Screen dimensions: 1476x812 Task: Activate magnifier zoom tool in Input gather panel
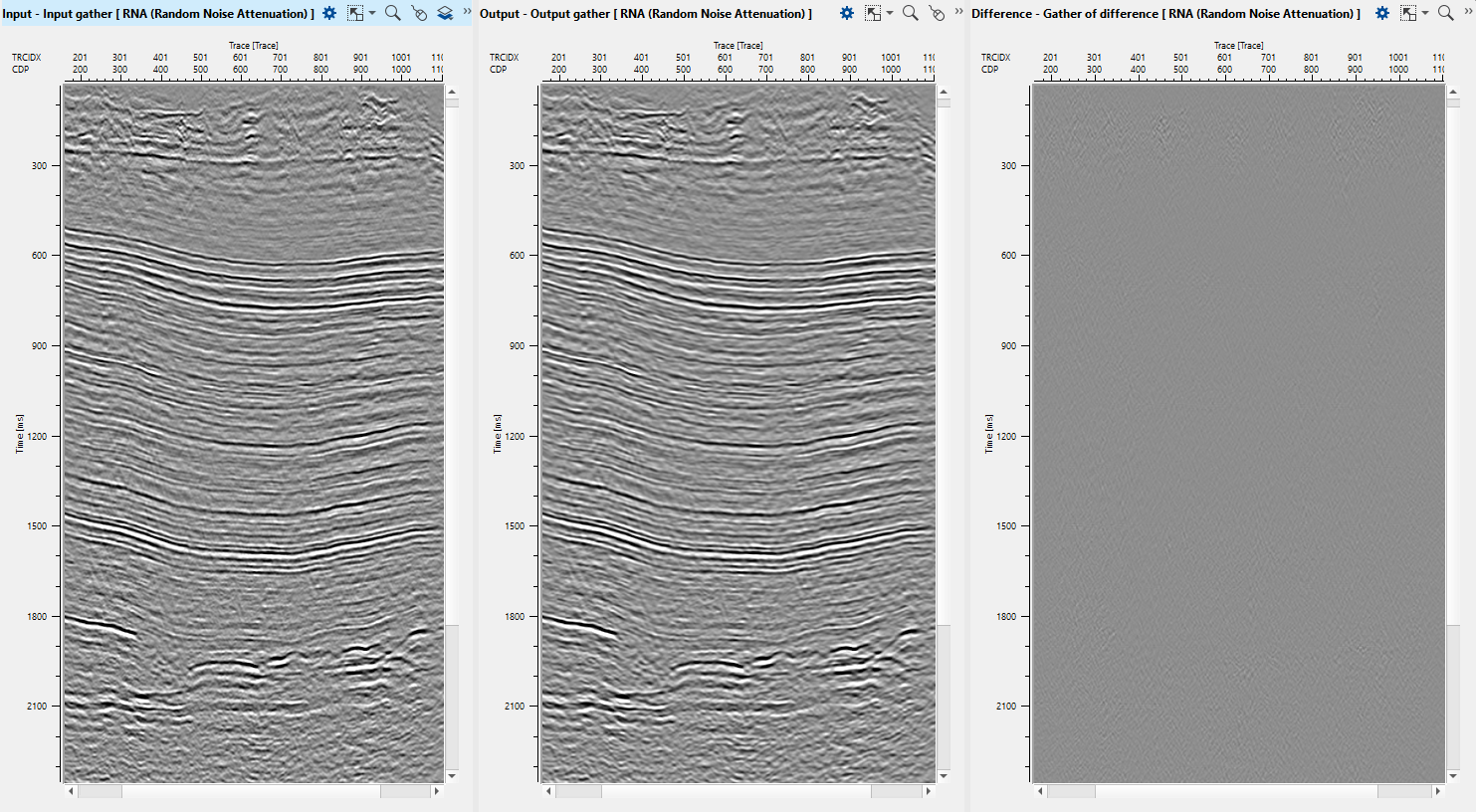pyautogui.click(x=393, y=13)
